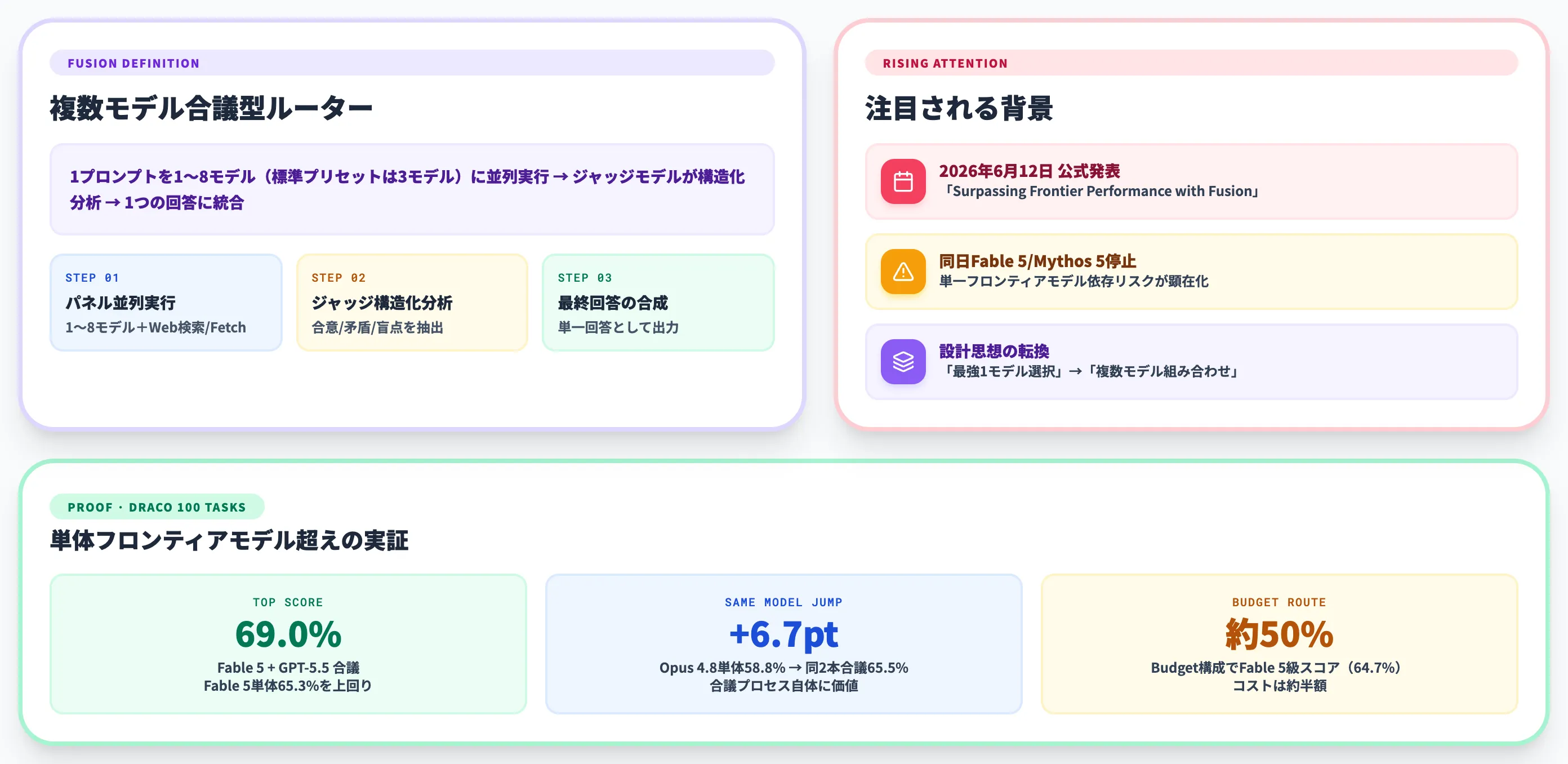Click the 69.0% score value
Image resolution: width=1568 pixels, height=764 pixels.
click(x=288, y=634)
